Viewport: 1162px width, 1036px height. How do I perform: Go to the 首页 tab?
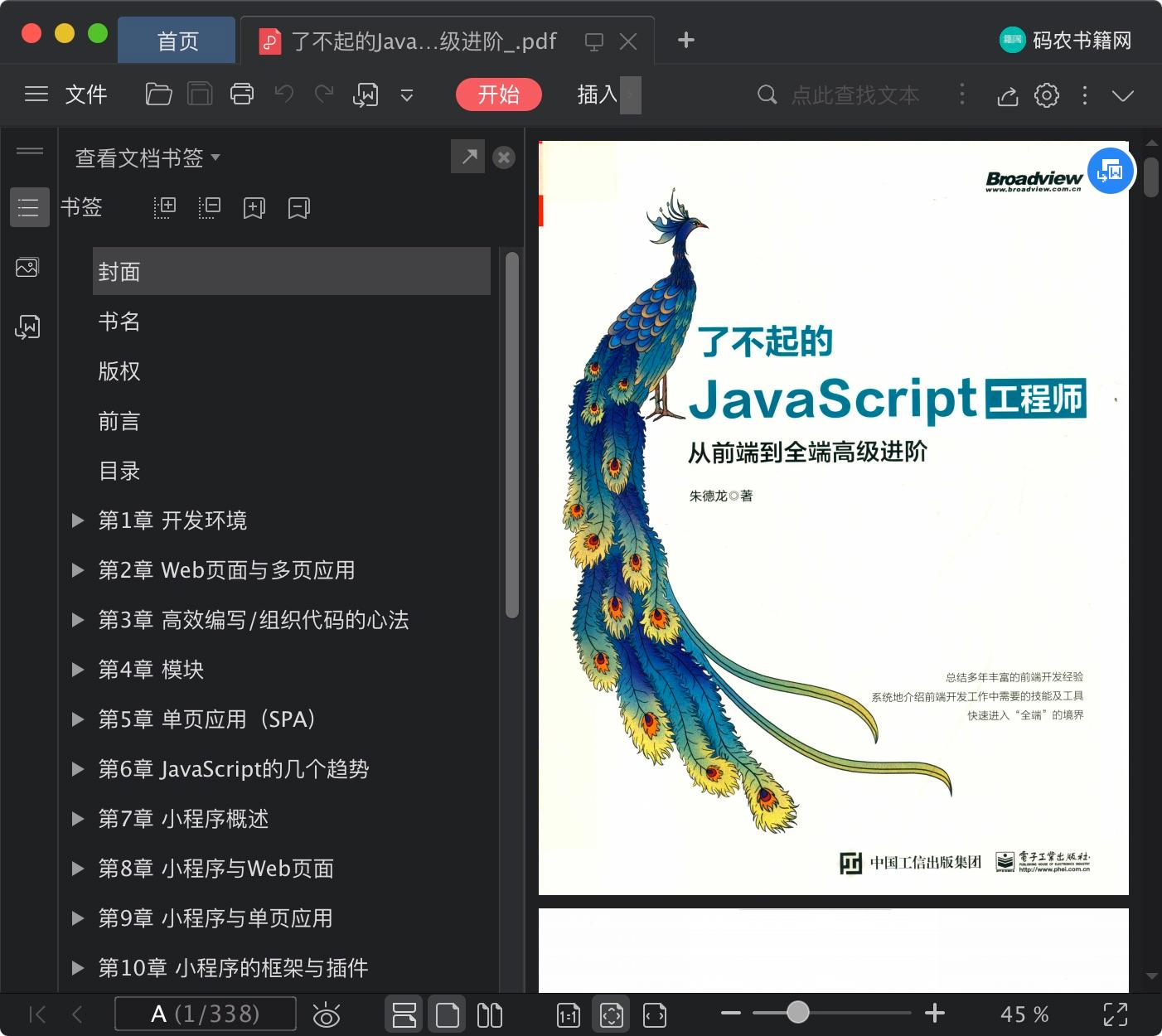click(x=177, y=41)
